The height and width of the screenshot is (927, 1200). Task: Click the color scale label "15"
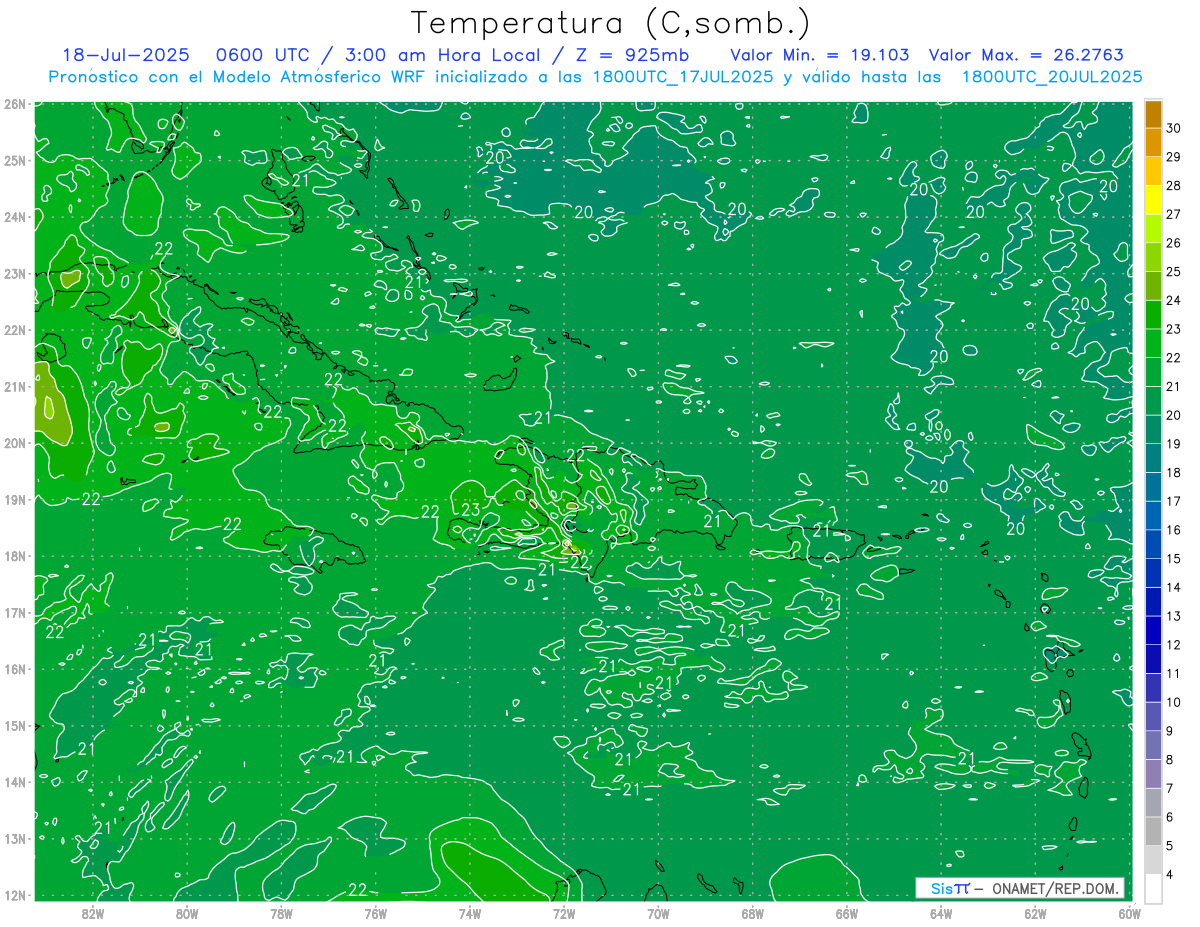(1174, 559)
